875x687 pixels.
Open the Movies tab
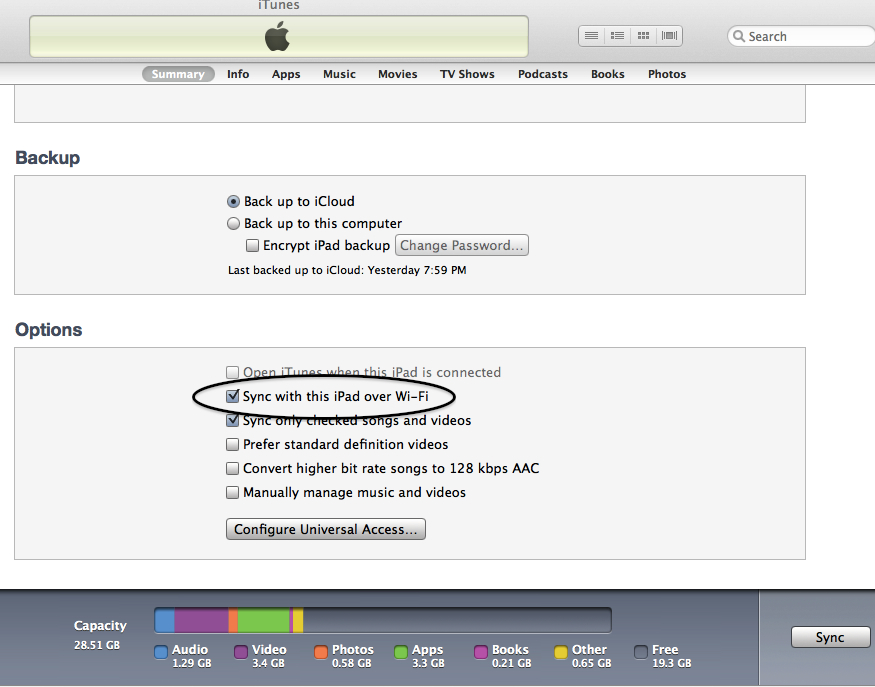click(397, 74)
